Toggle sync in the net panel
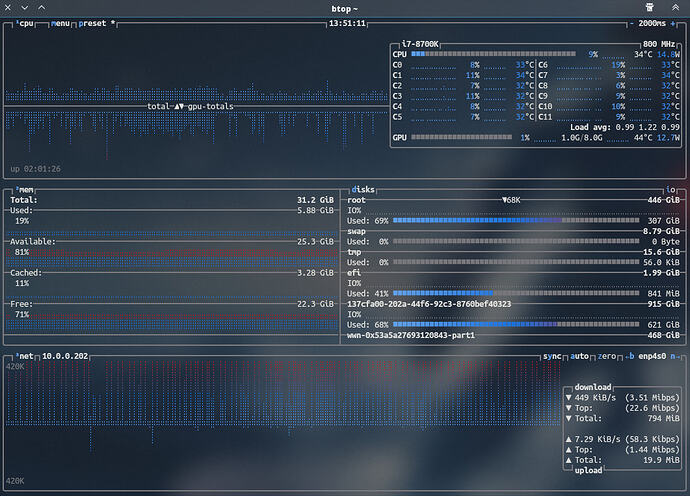This screenshot has width=690, height=496. 553,356
